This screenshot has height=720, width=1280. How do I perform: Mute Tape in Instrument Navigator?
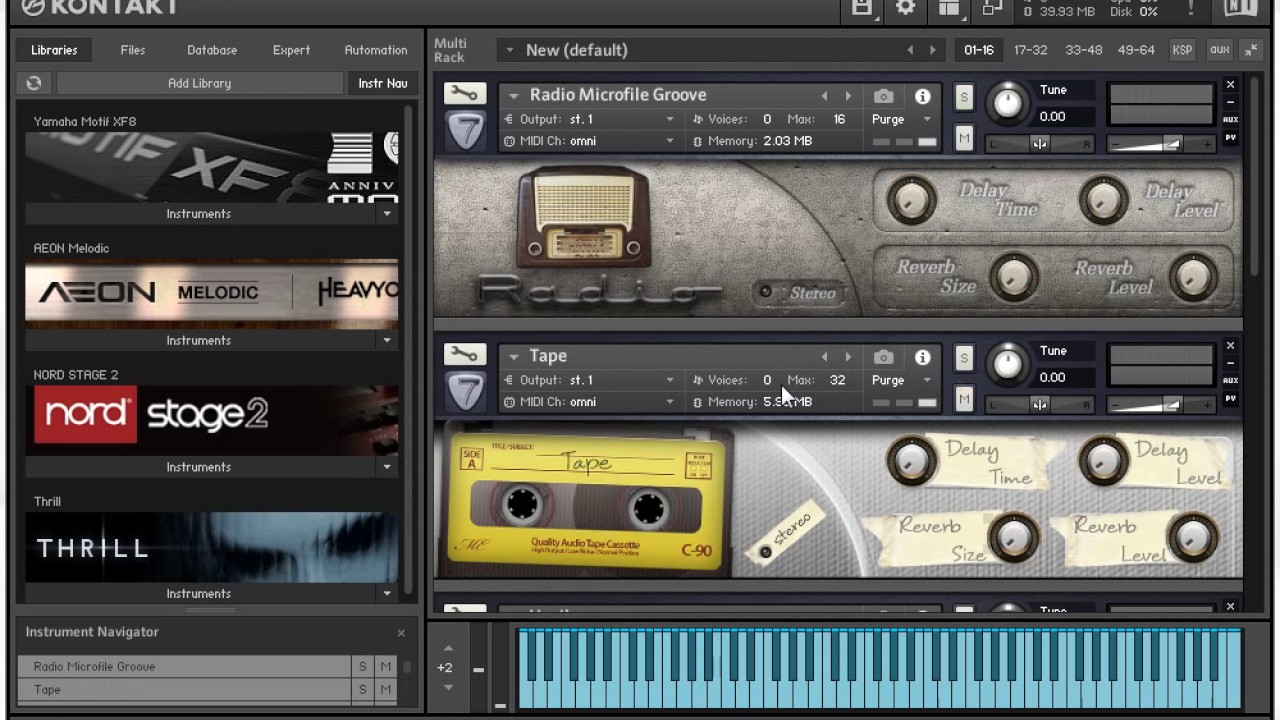[x=386, y=689]
